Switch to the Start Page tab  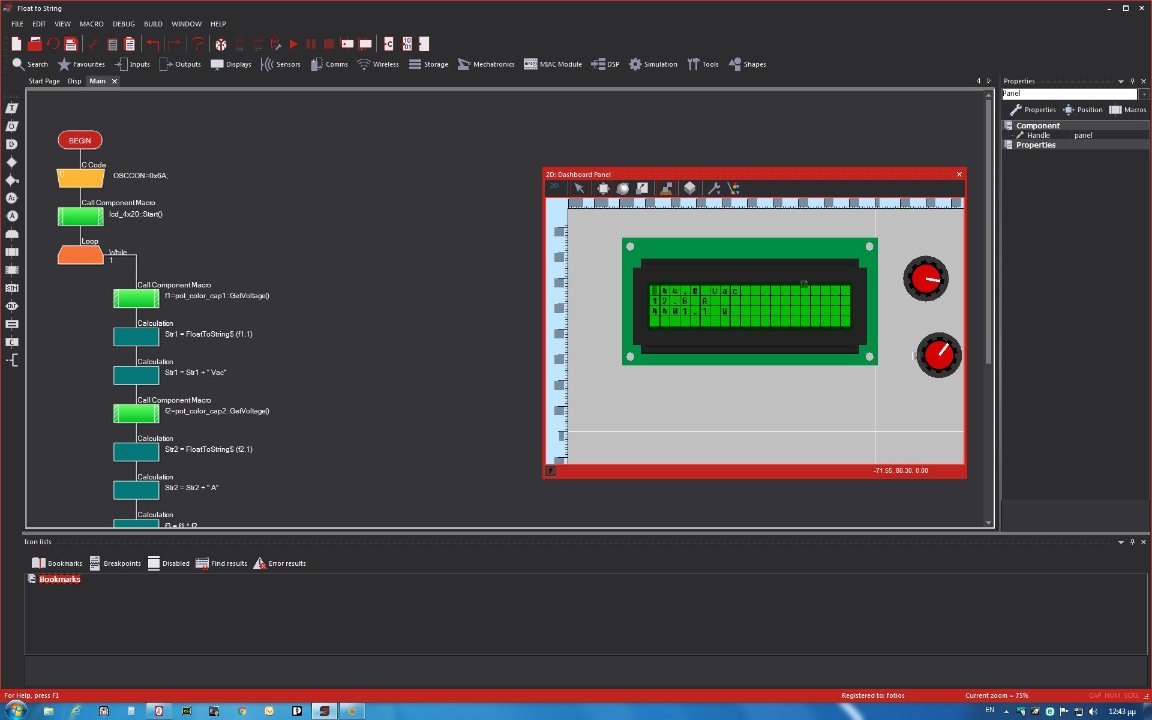[44, 82]
